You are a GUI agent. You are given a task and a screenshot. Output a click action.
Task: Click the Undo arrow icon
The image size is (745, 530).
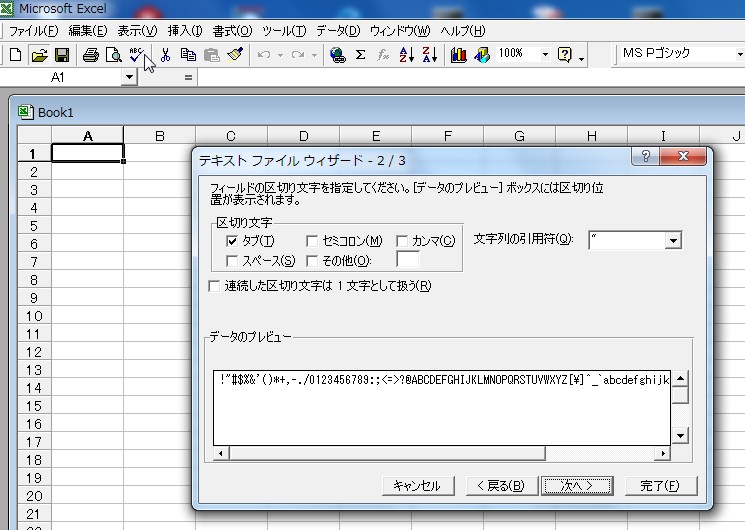[264, 55]
